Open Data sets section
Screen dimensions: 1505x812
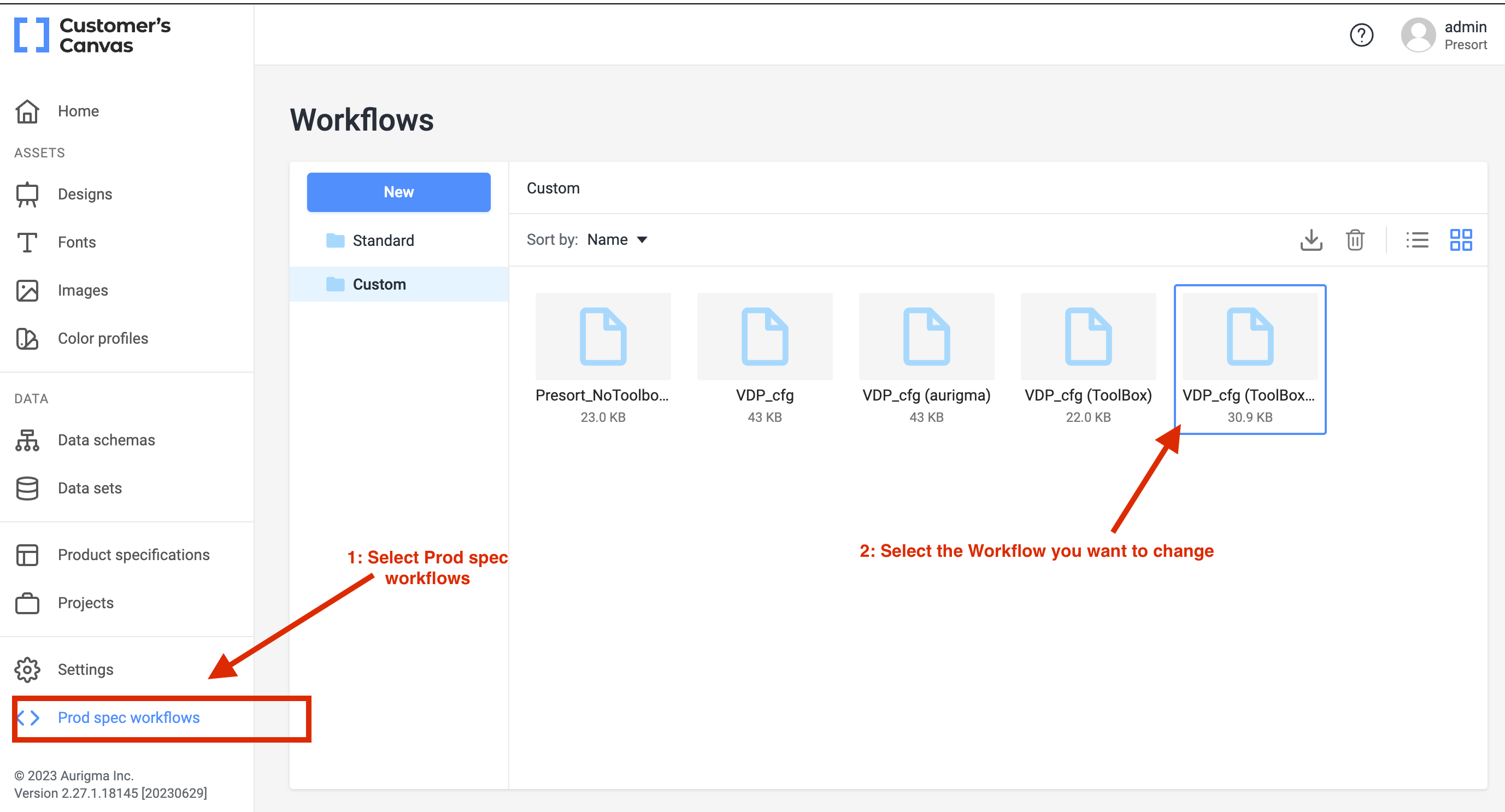[90, 488]
